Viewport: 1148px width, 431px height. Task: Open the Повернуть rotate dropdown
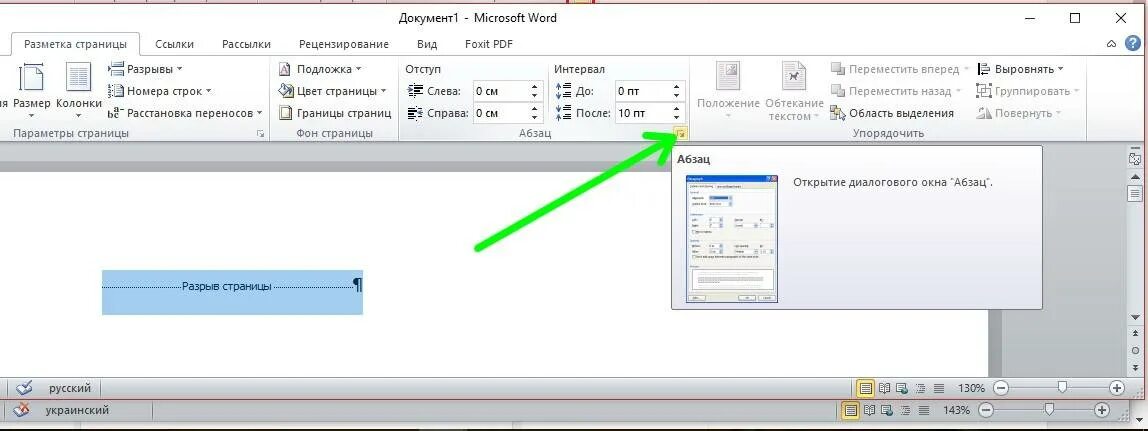coord(1019,113)
